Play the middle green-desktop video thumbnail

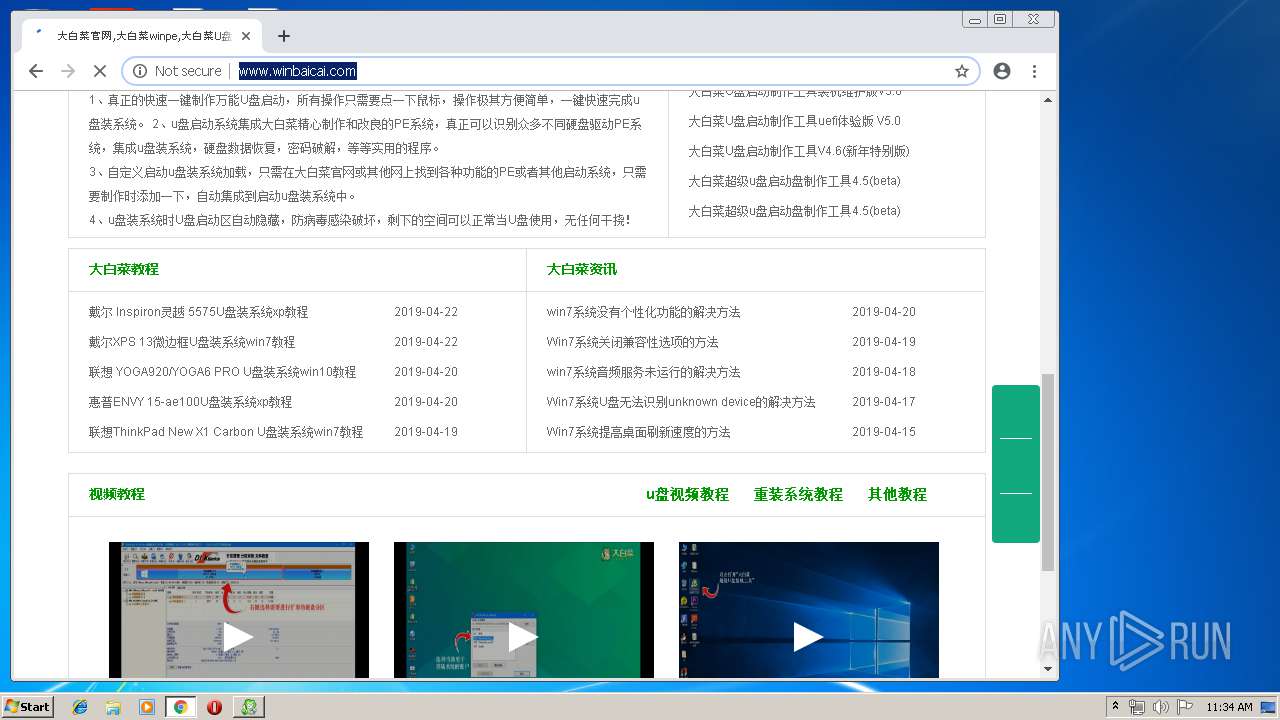tap(523, 610)
